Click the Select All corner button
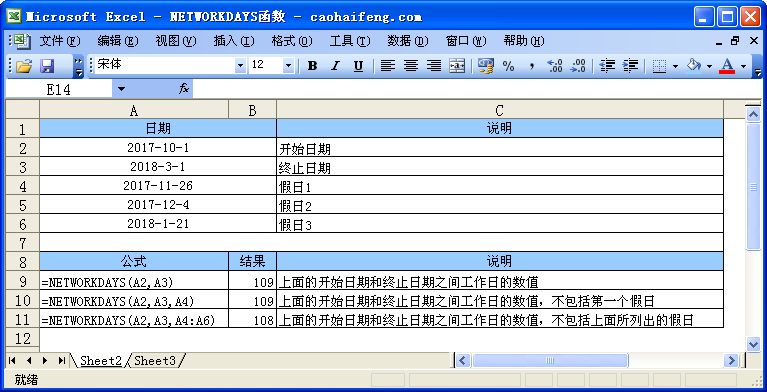The image size is (767, 392). coord(23,110)
